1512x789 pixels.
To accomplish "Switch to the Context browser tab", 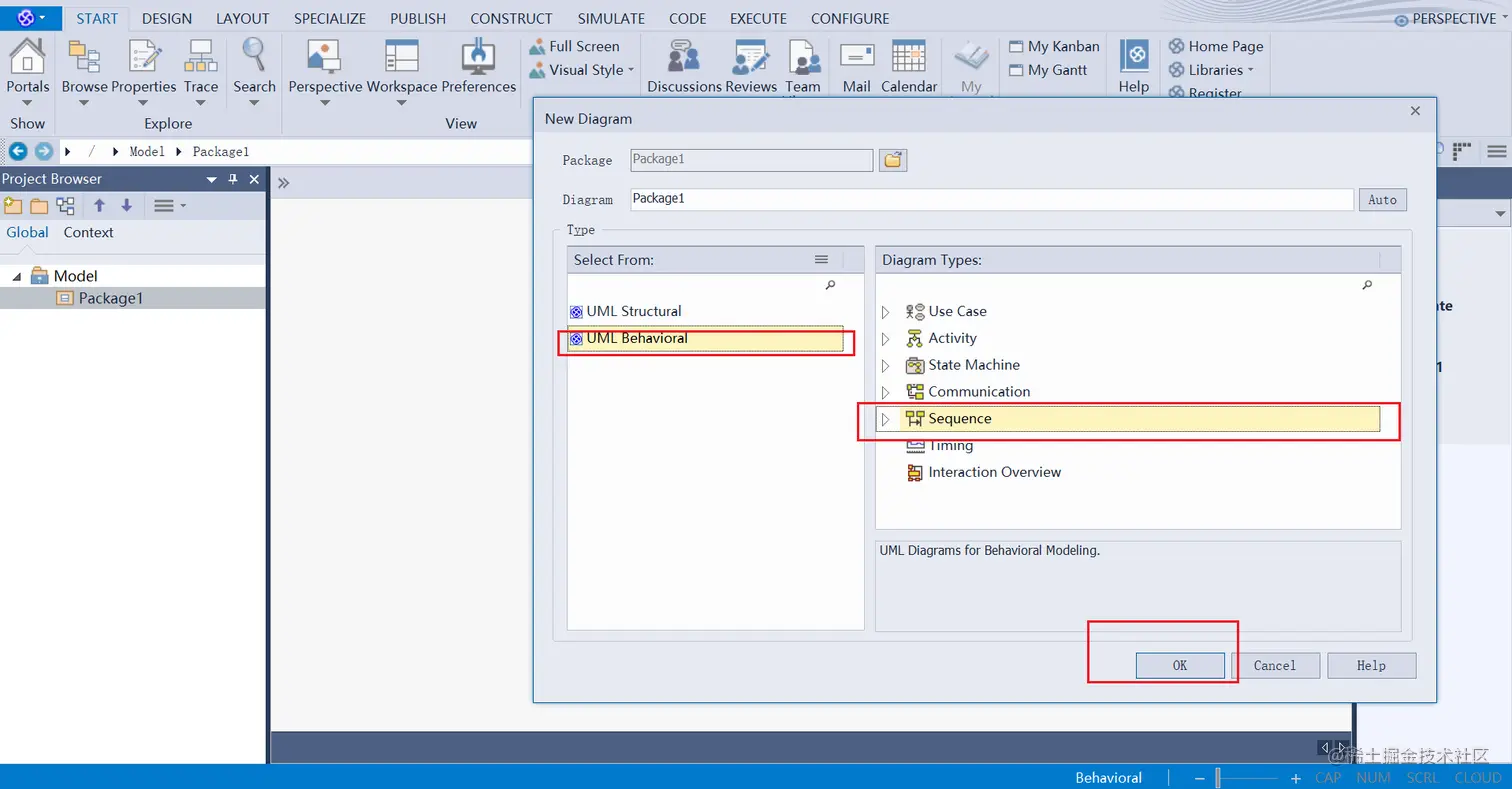I will click(88, 232).
